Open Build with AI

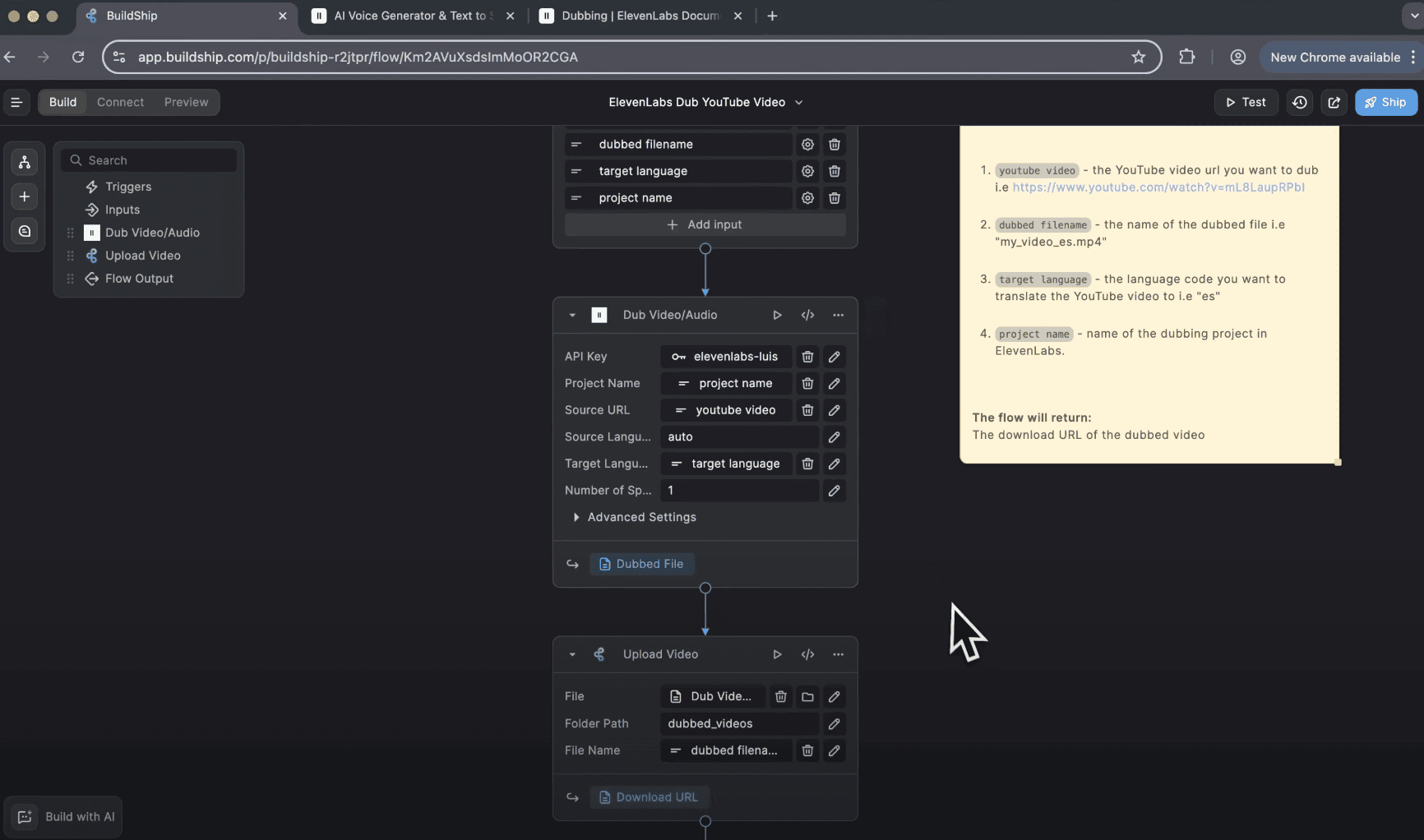[63, 817]
